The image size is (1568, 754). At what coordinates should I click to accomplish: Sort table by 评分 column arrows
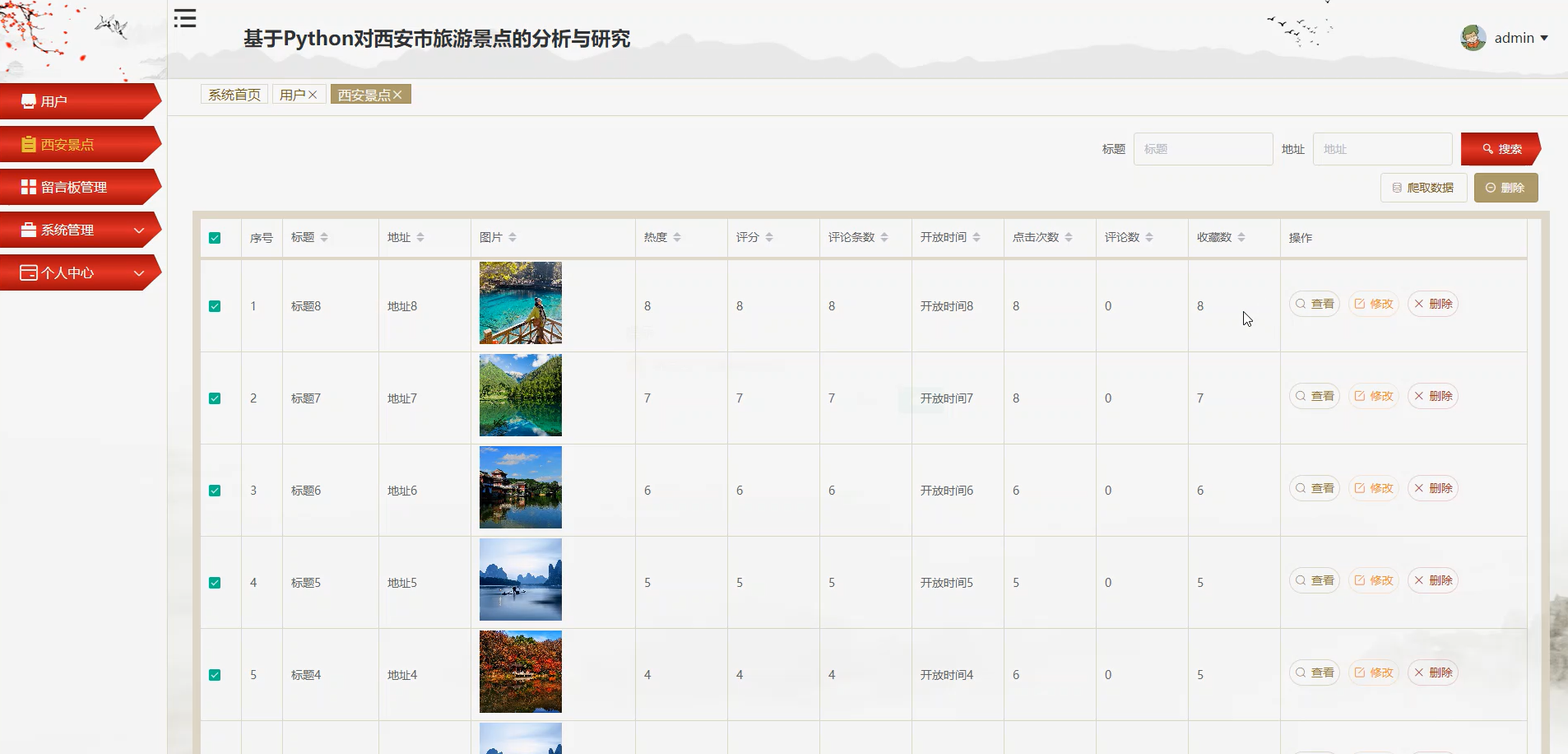pos(769,237)
